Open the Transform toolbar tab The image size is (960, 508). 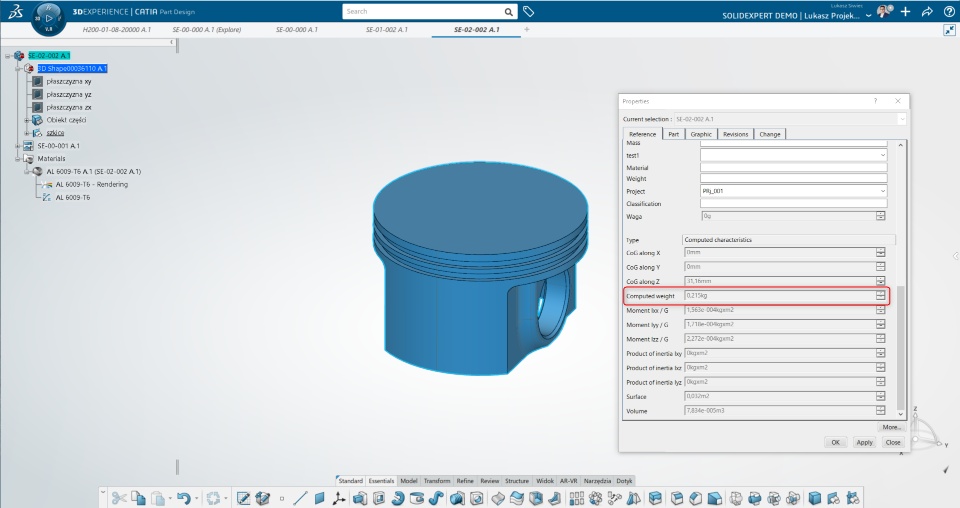pyautogui.click(x=437, y=480)
